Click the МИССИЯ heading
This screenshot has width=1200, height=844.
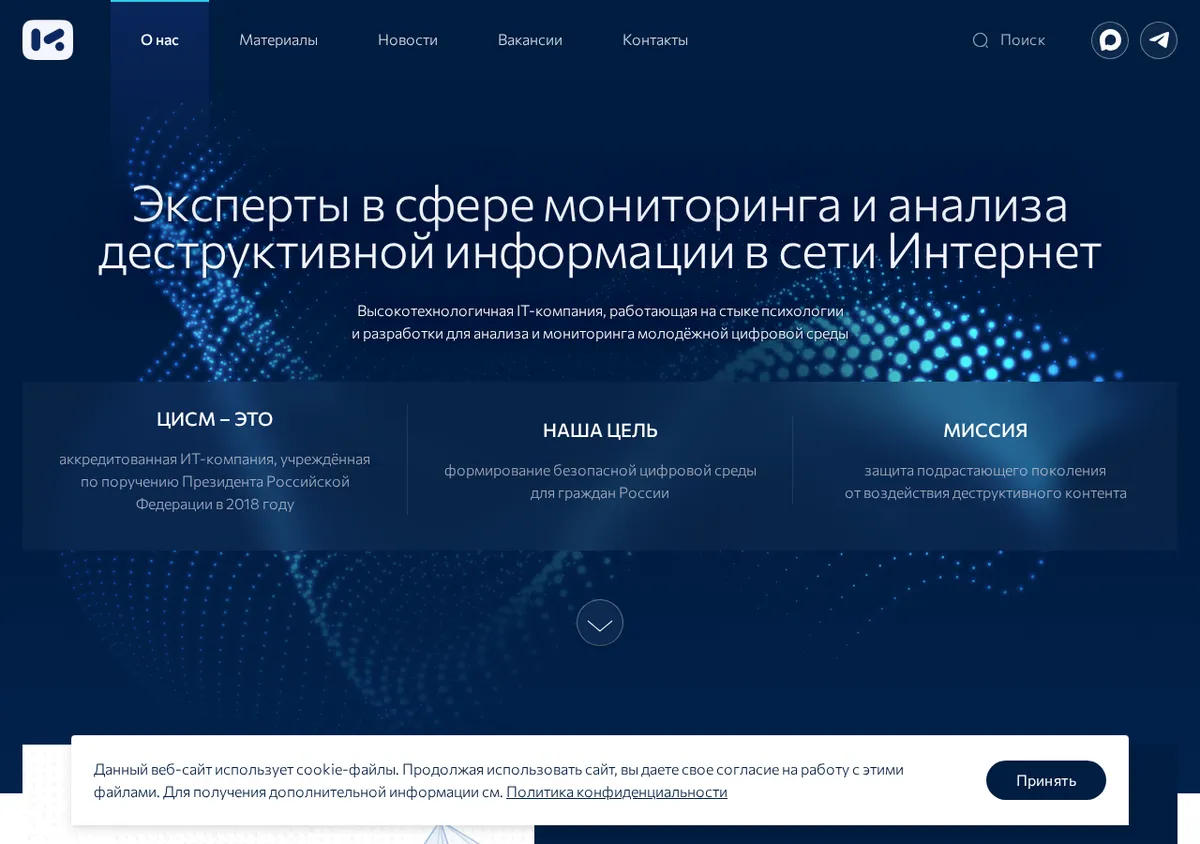(x=985, y=431)
